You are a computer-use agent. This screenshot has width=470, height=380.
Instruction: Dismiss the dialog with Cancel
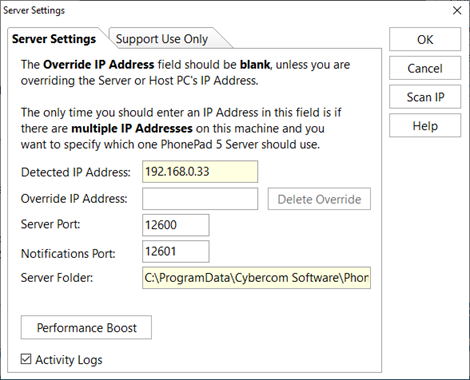[425, 68]
